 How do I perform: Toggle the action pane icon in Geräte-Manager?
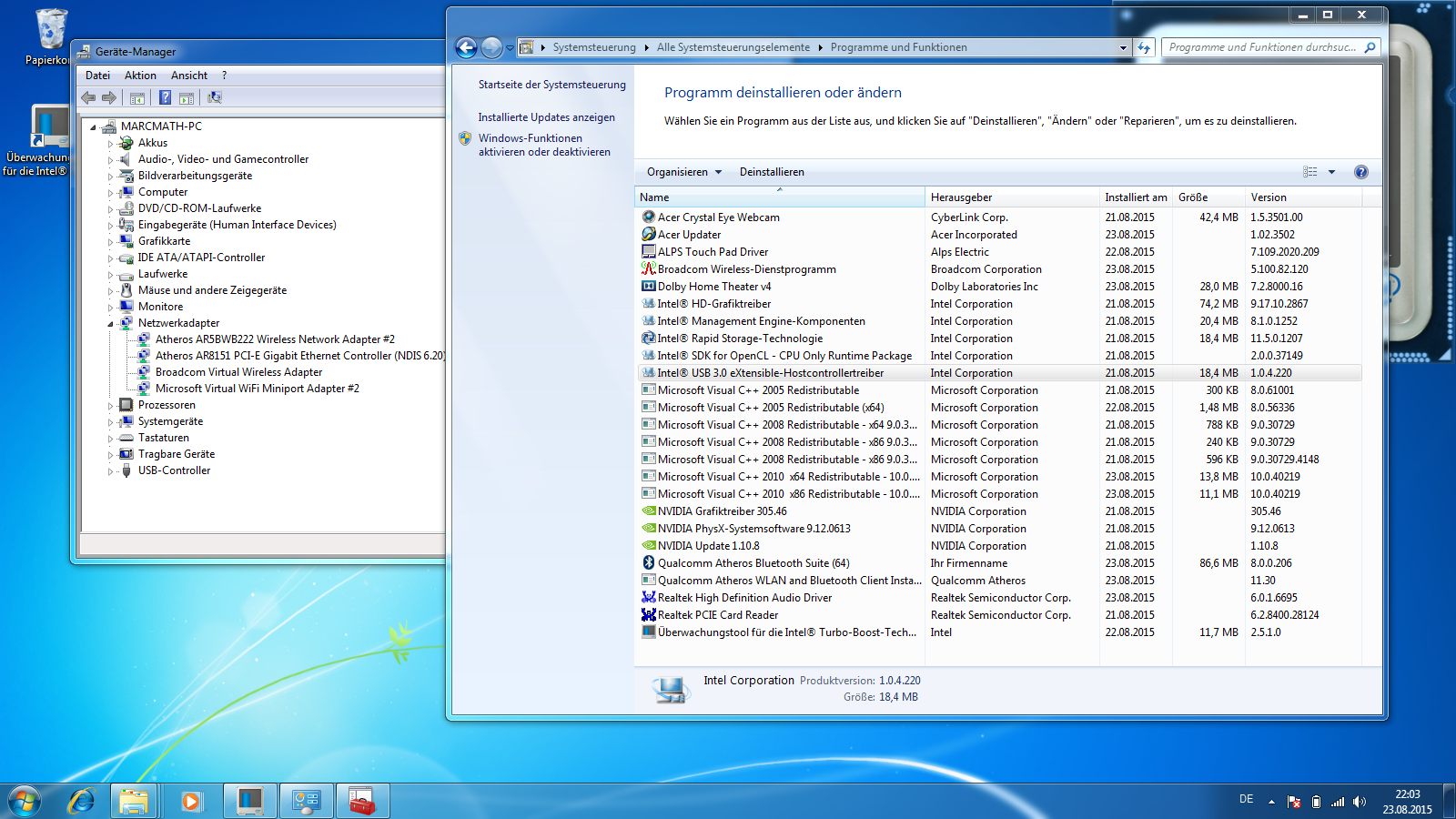pos(187,97)
